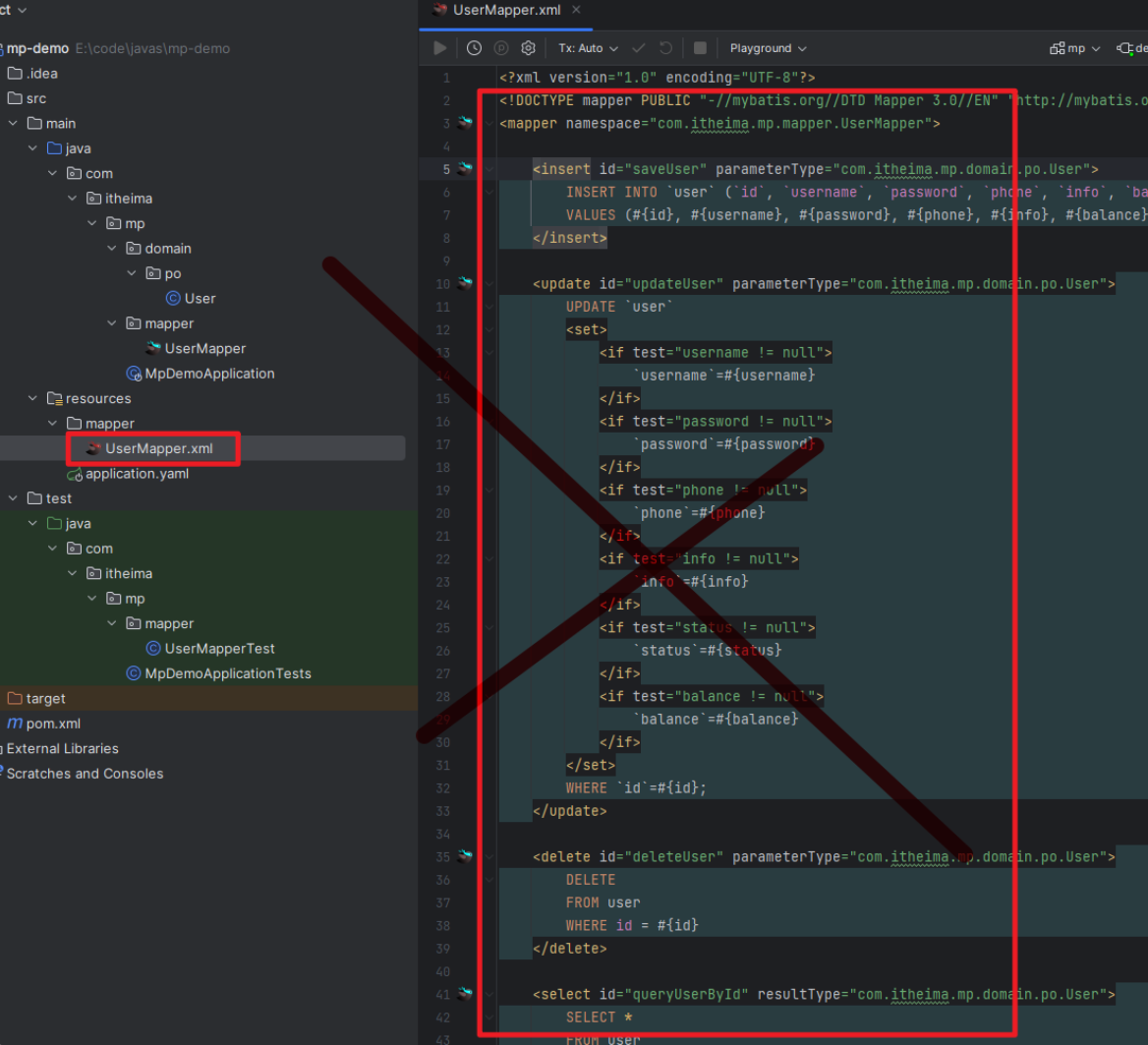Select pom.xml in the project tree
This screenshot has width=1148, height=1045.
53,724
